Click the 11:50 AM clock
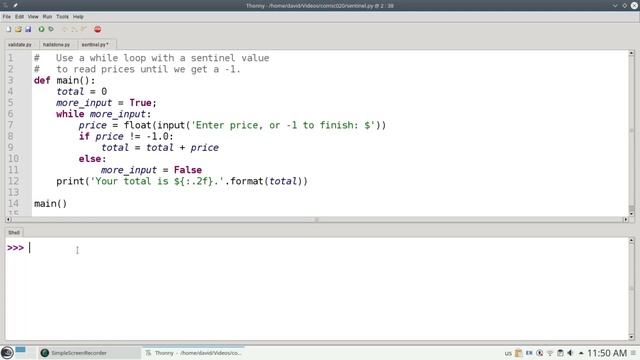This screenshot has height=360, width=640. coord(607,353)
